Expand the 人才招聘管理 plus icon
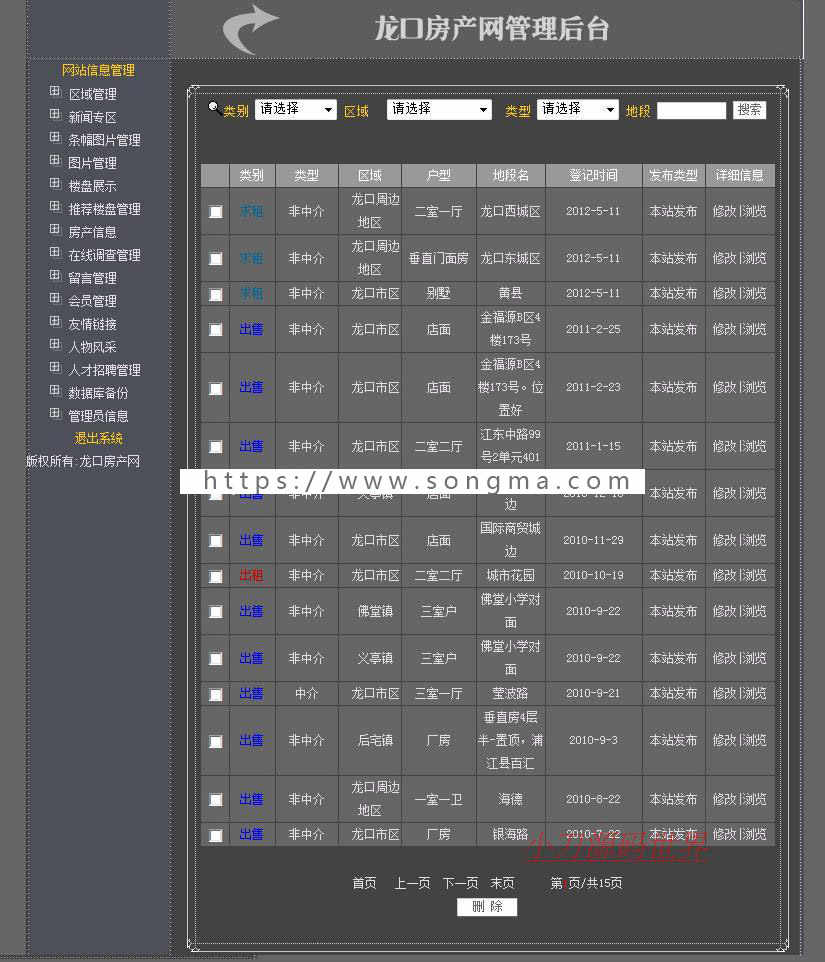 point(55,367)
